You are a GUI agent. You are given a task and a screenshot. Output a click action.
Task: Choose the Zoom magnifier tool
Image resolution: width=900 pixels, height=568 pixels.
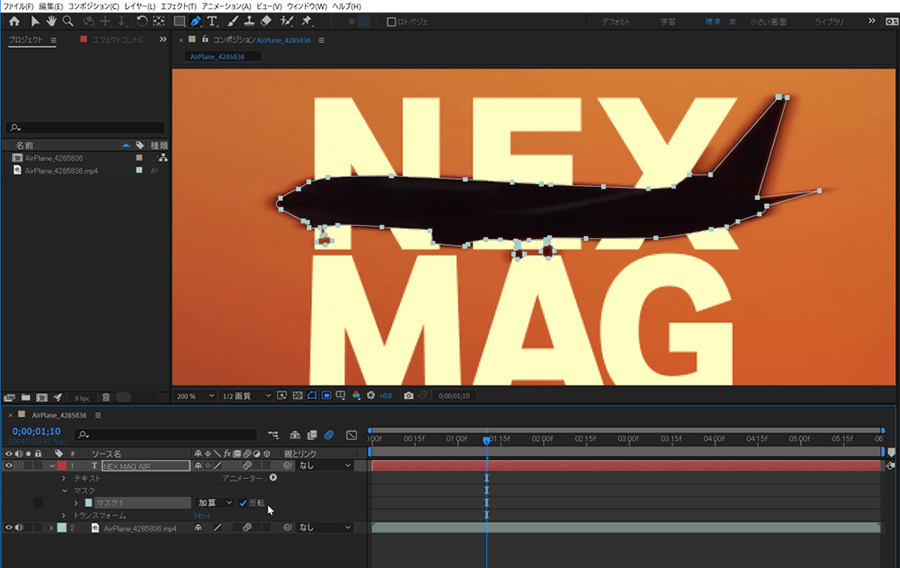tap(68, 21)
